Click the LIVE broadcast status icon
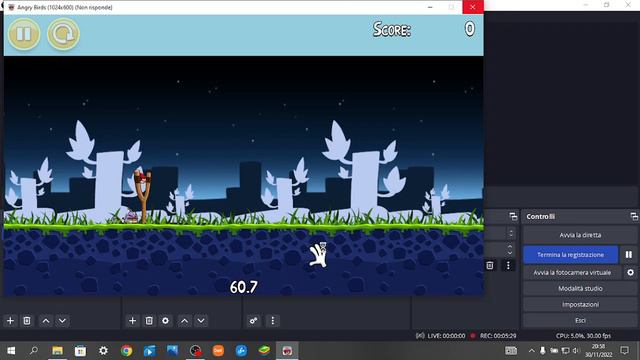Screen dimensions: 640x360 click(420, 336)
